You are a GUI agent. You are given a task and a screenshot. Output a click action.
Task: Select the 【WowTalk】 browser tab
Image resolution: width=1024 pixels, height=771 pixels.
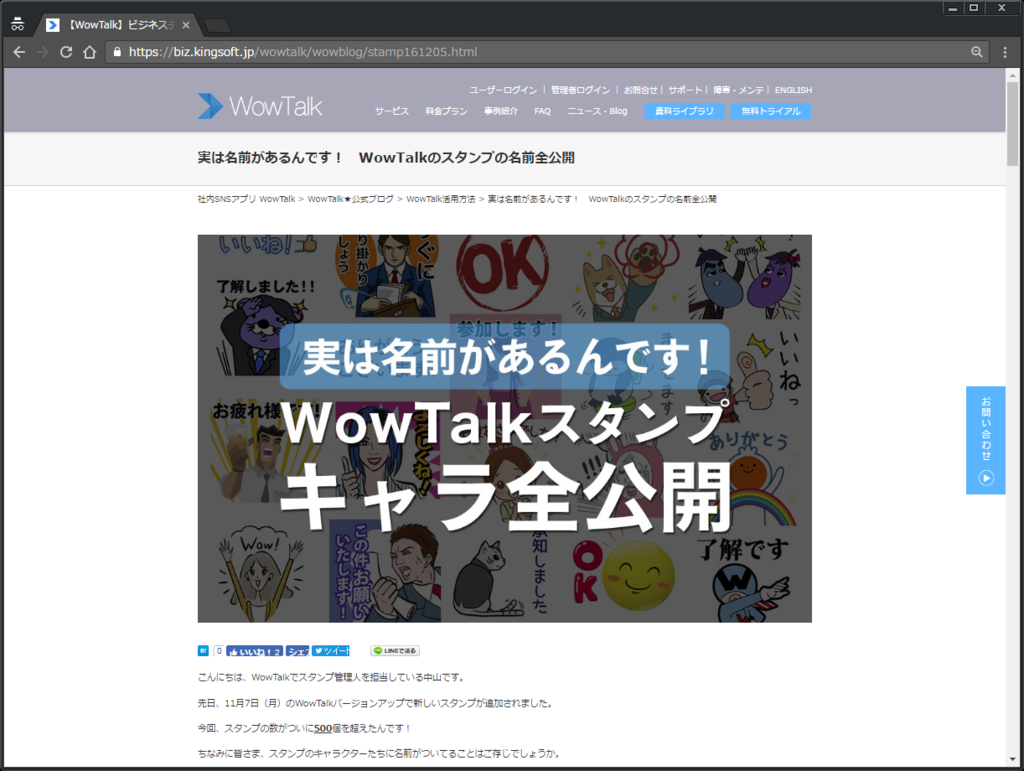point(118,25)
